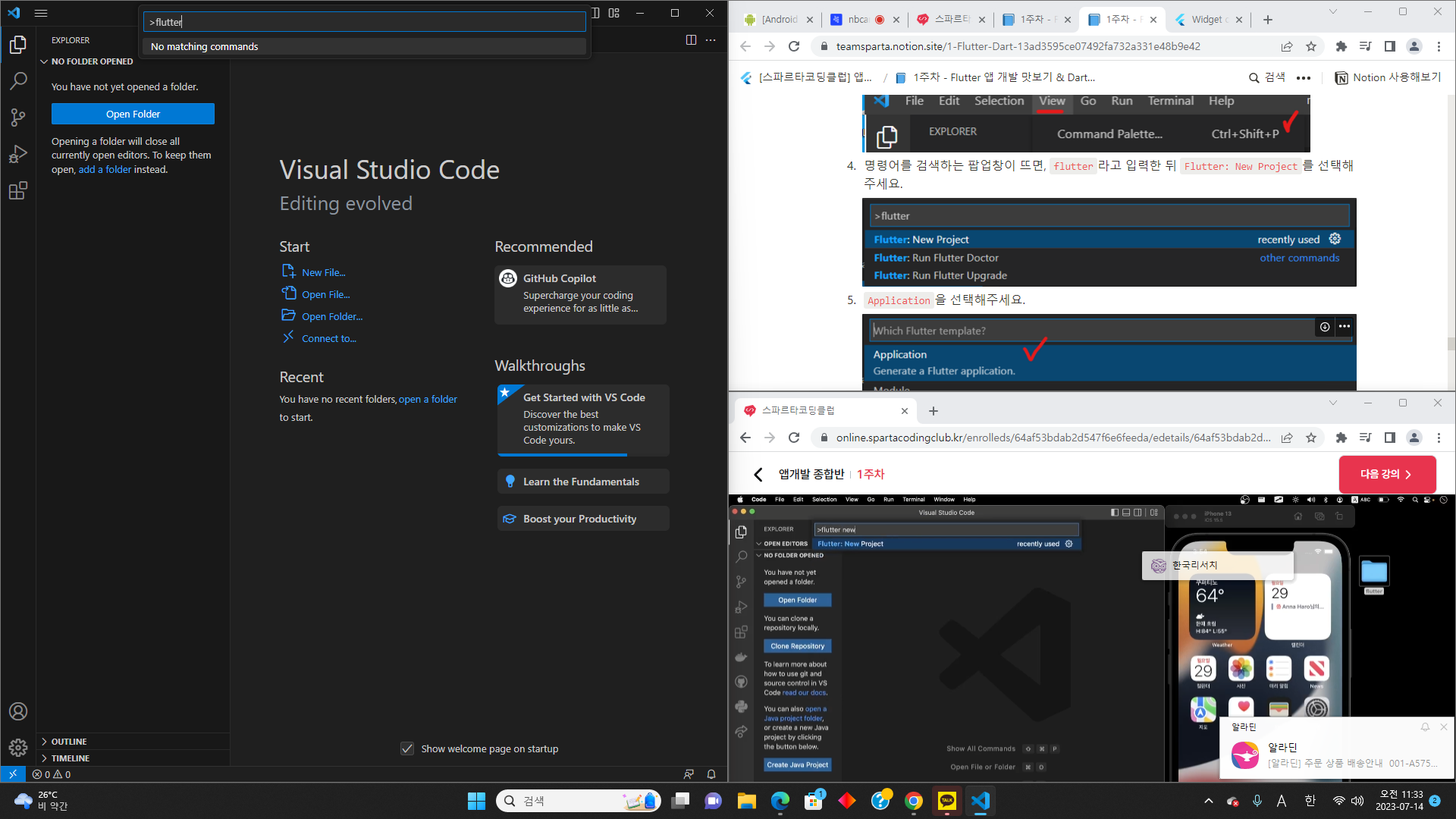Reload the Notion page in top Chrome window

pos(794,46)
